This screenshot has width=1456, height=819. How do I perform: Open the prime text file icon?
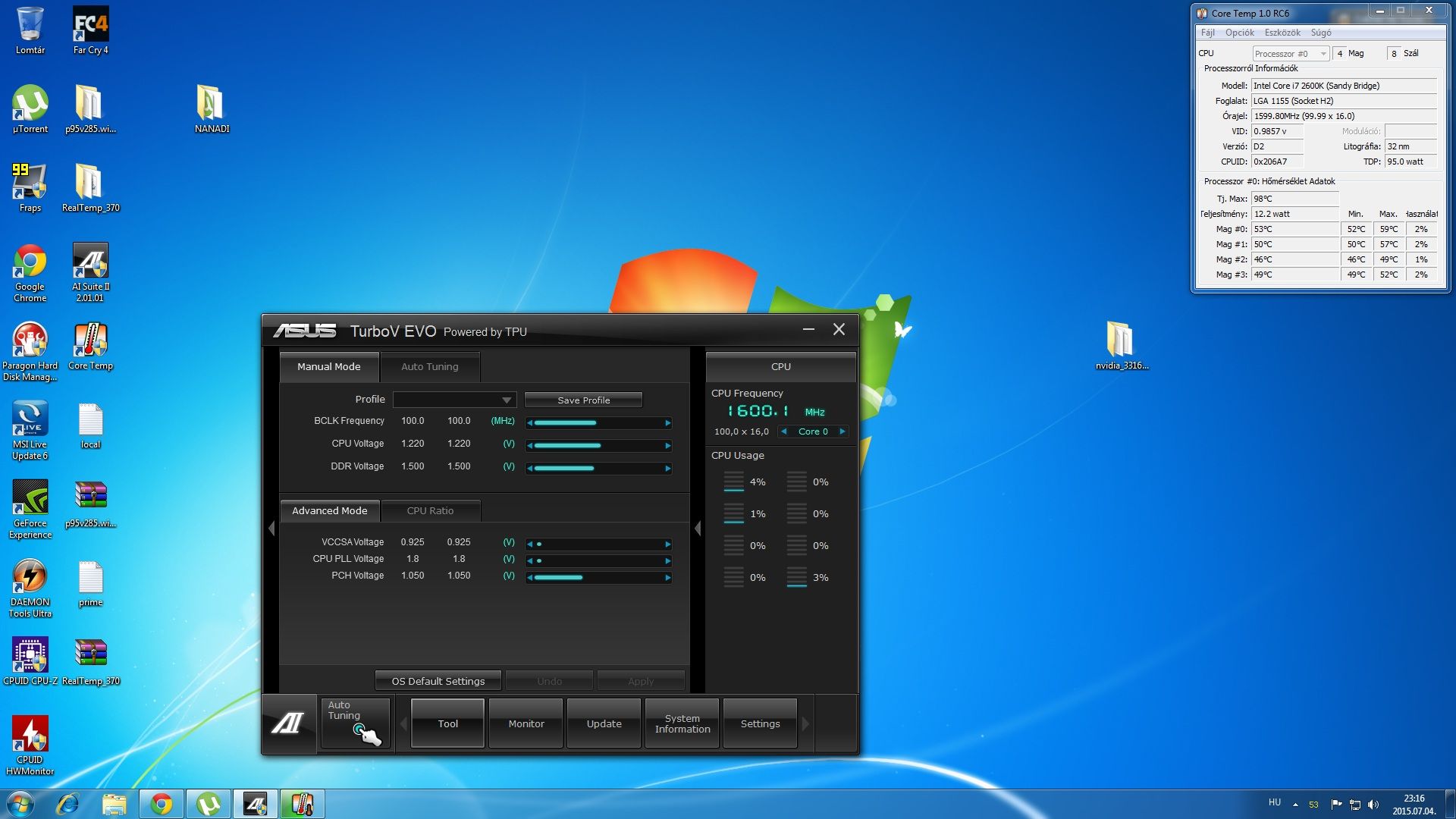90,583
